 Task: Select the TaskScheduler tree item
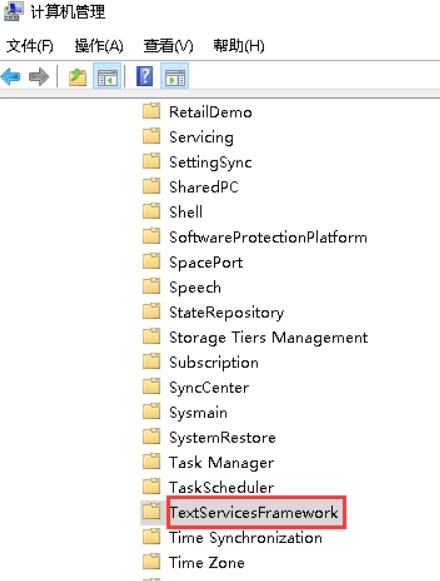click(x=221, y=487)
